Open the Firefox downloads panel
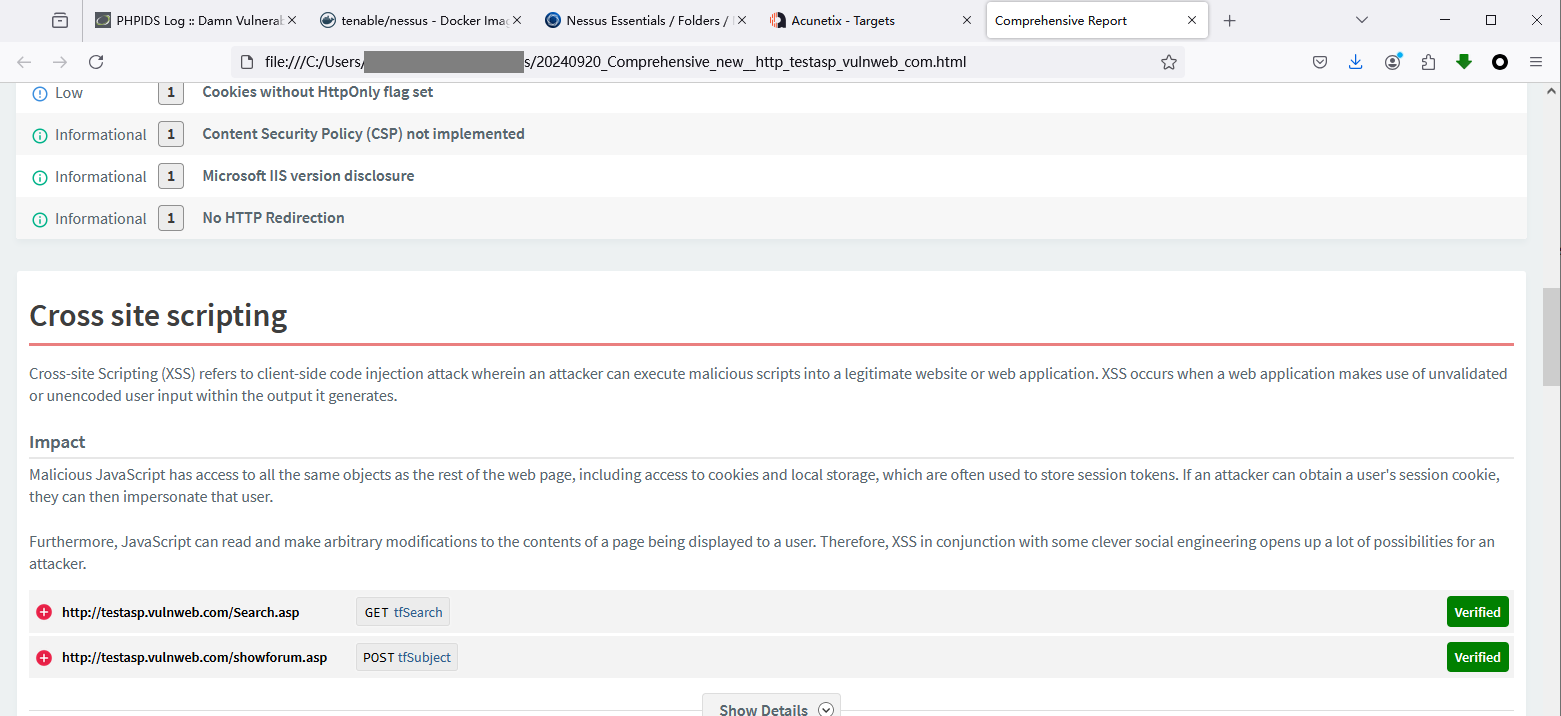The image size is (1561, 716). (1355, 62)
